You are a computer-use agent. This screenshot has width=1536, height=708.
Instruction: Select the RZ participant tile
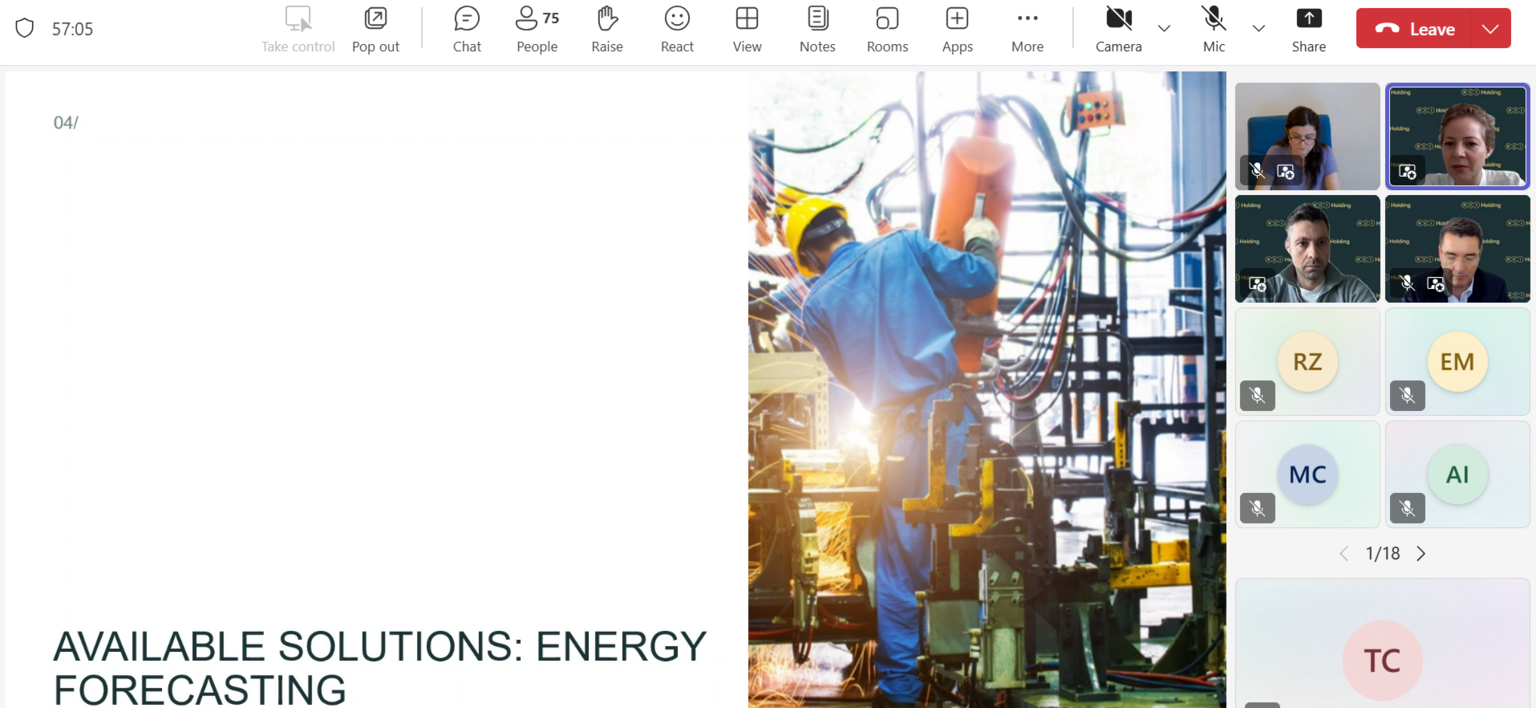[1307, 361]
